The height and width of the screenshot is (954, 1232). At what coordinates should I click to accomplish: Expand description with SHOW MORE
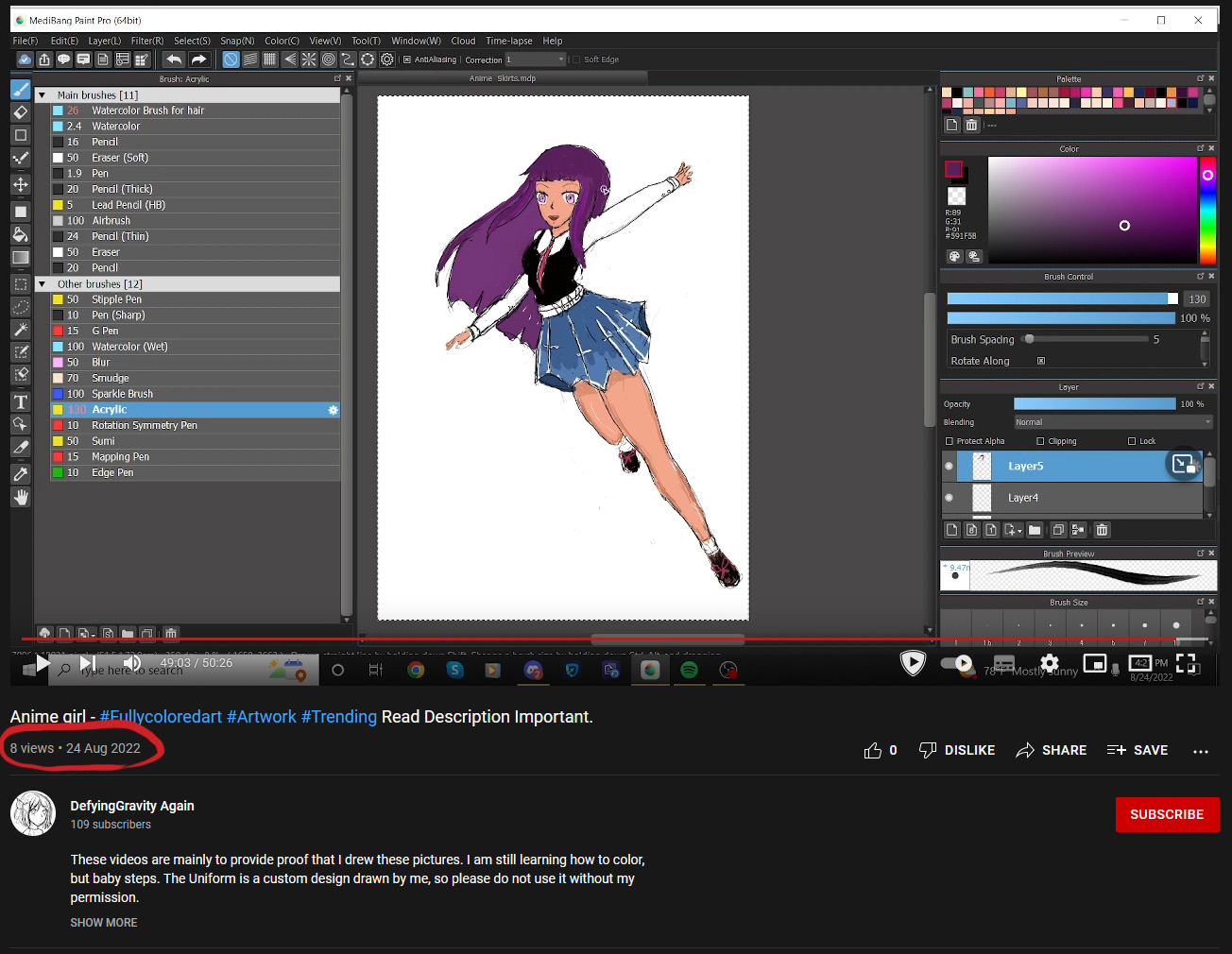pyautogui.click(x=104, y=923)
